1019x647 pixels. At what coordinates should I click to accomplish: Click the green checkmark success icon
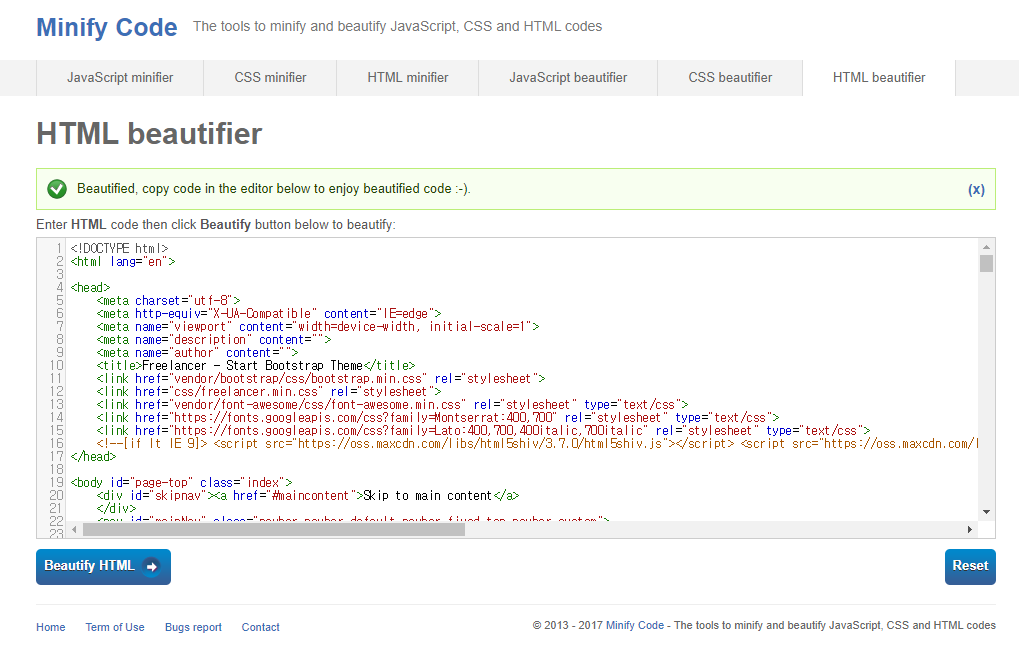click(x=57, y=189)
